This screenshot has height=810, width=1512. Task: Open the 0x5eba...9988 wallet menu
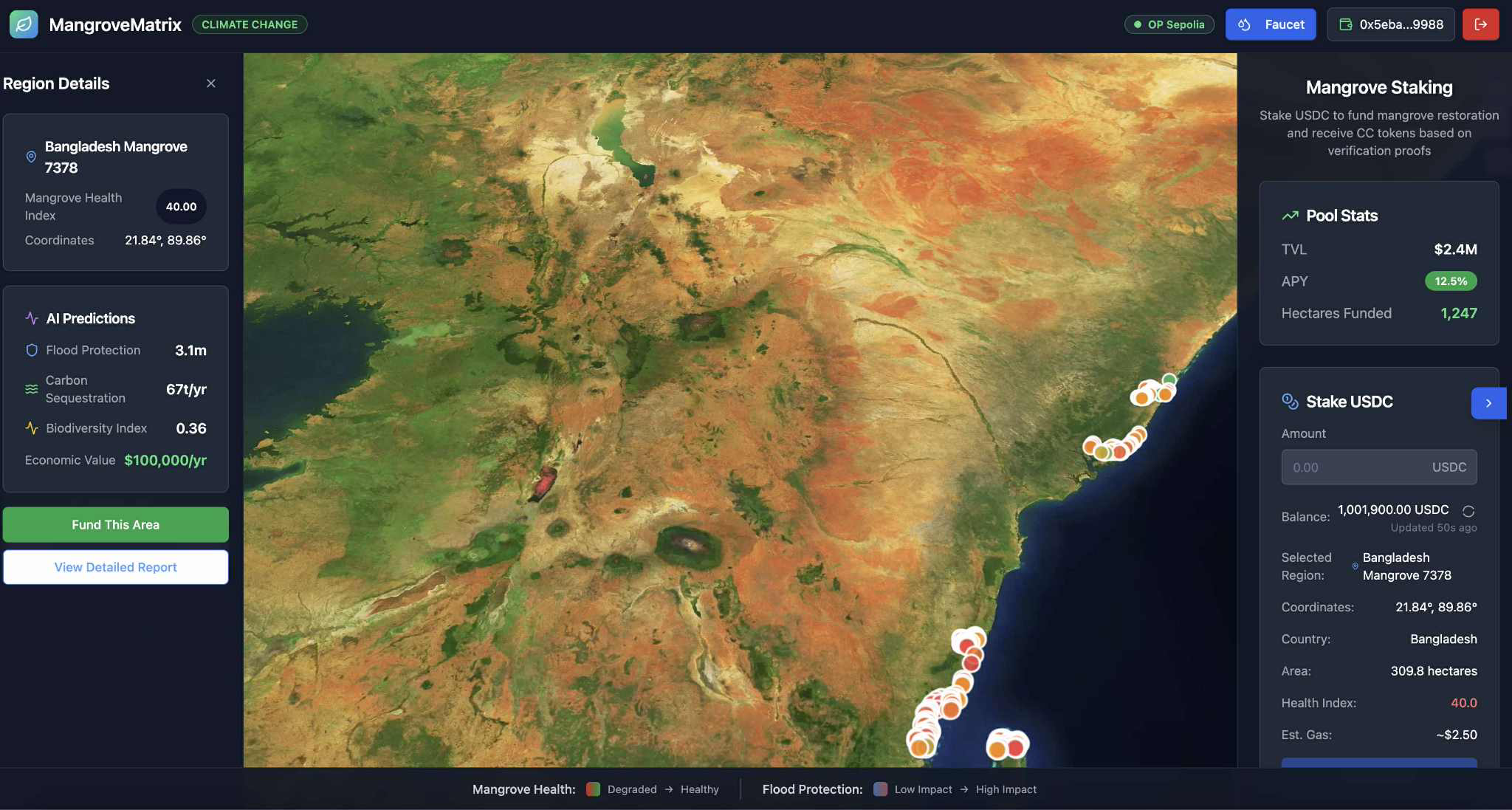click(1390, 24)
